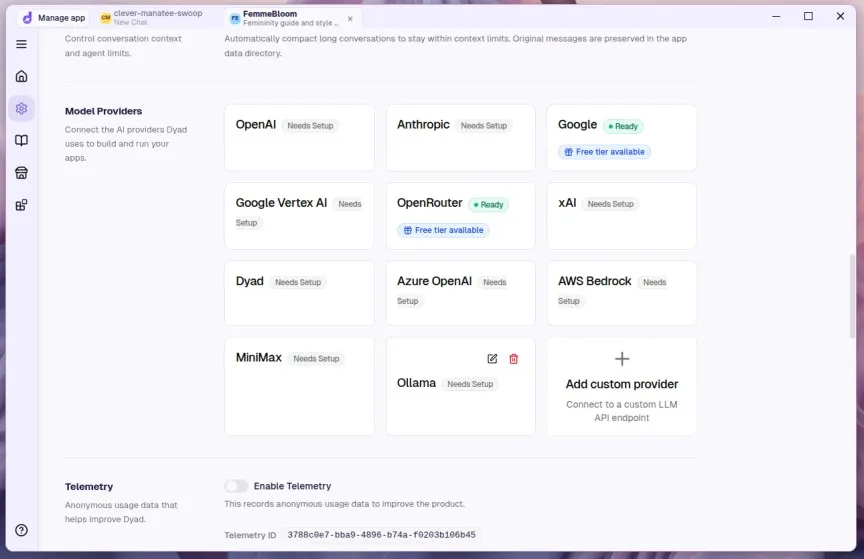Open the Azure OpenAI provider card
Screen dimensions: 864x559
(461, 293)
